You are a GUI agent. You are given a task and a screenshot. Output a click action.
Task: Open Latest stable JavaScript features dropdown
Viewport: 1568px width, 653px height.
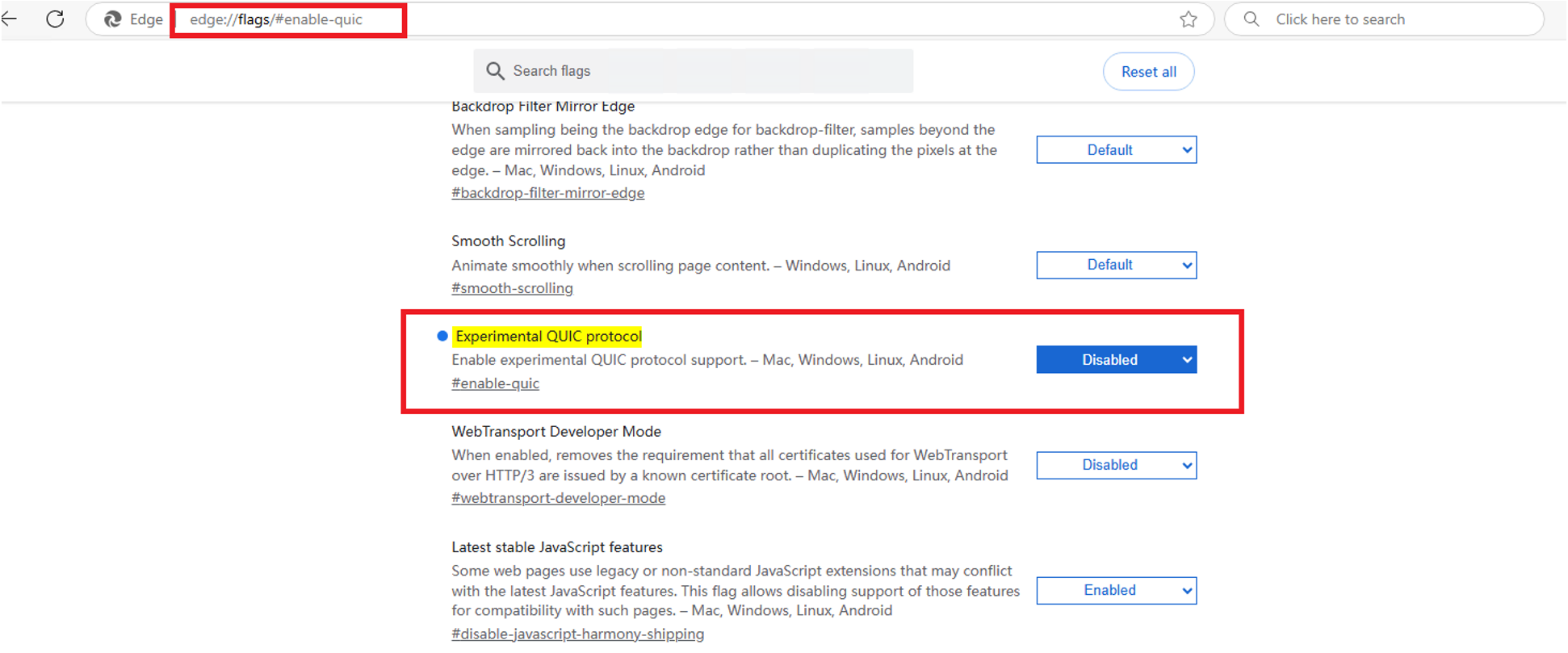tap(1116, 590)
